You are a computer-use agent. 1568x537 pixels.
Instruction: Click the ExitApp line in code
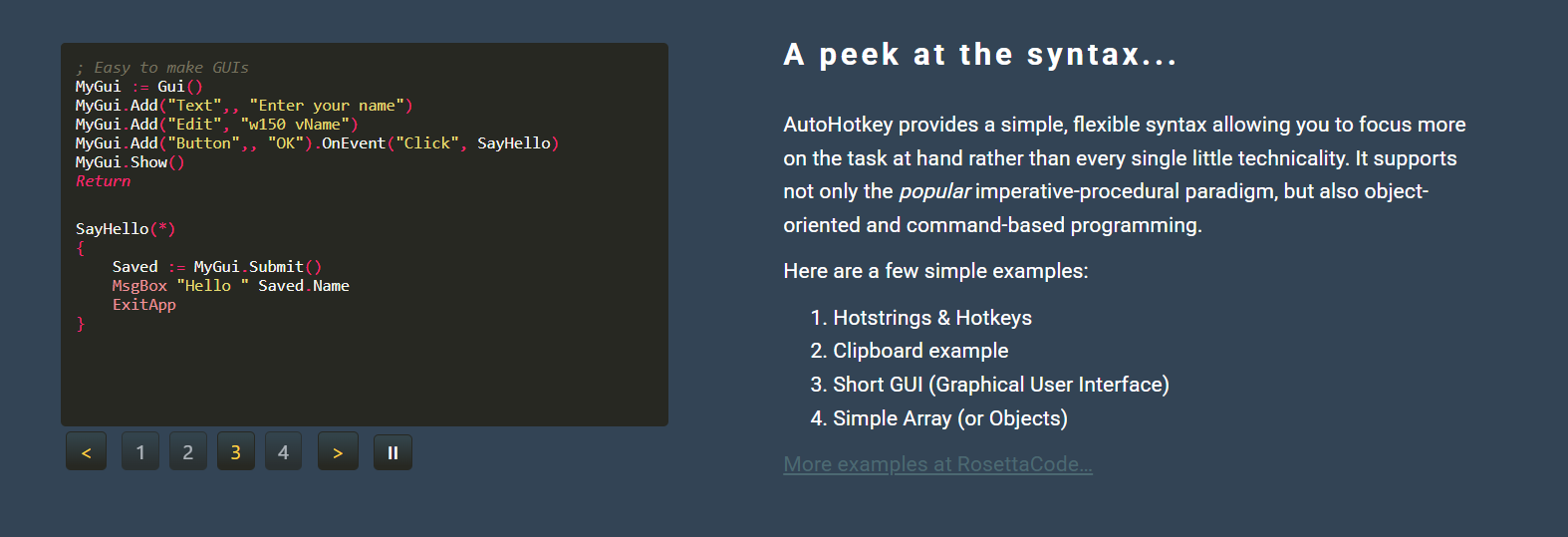tap(144, 305)
